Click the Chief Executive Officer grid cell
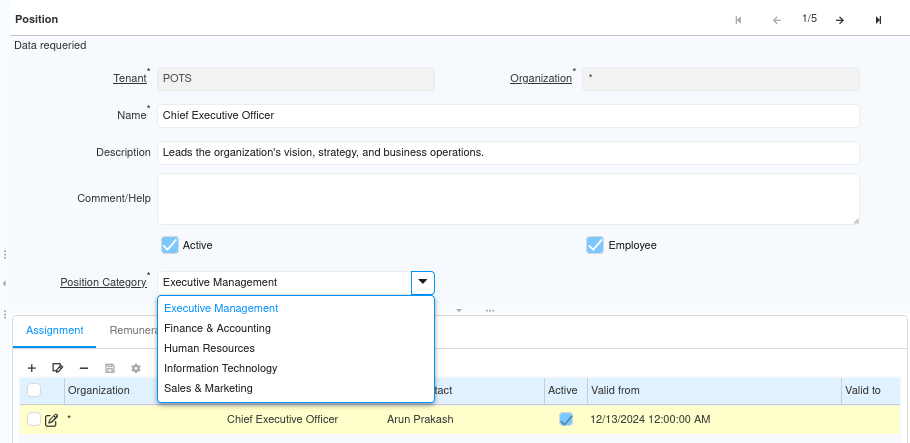 click(x=283, y=419)
